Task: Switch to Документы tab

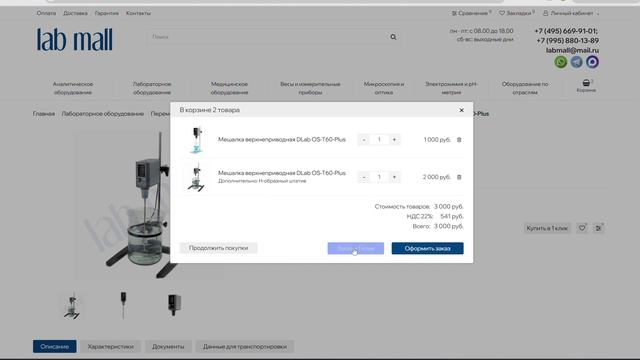Action: (x=168, y=347)
